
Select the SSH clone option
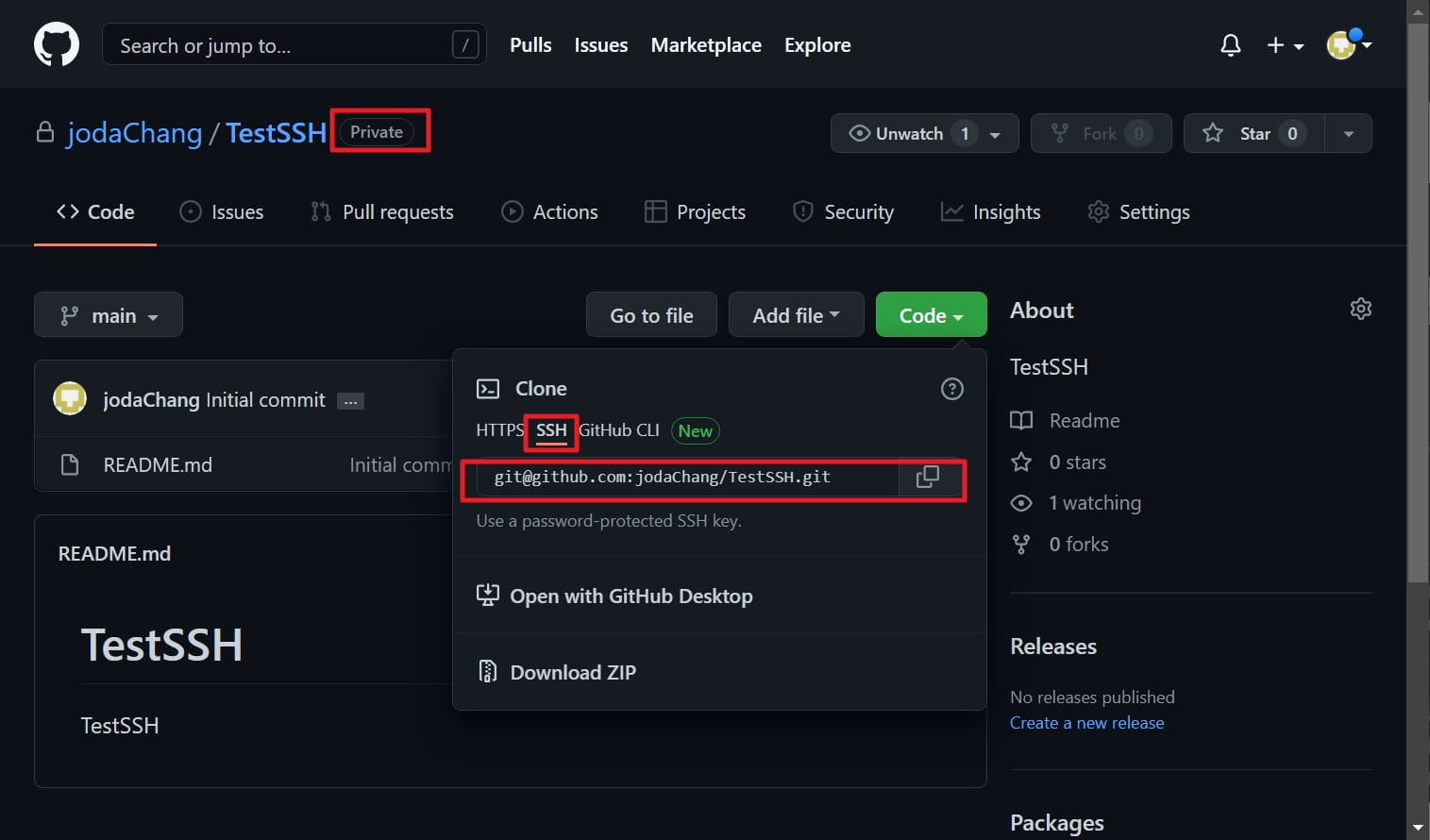click(x=551, y=431)
